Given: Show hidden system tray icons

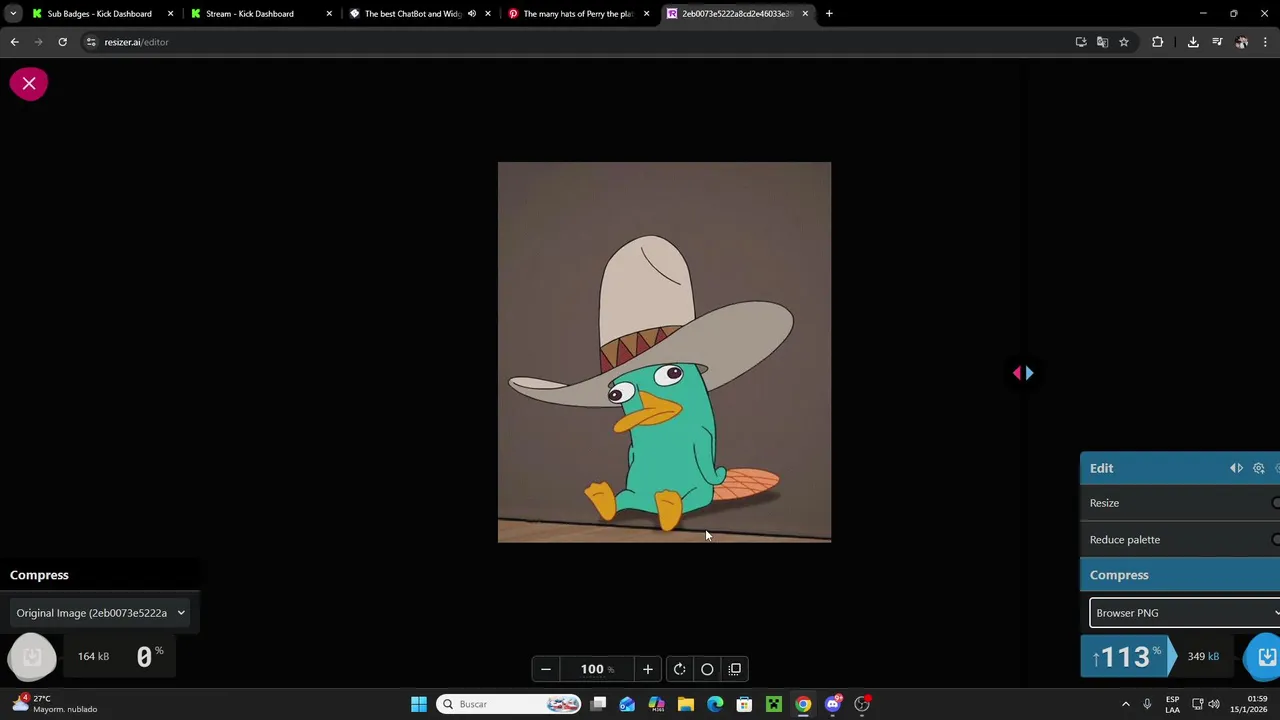Looking at the screenshot, I should coord(1125,704).
